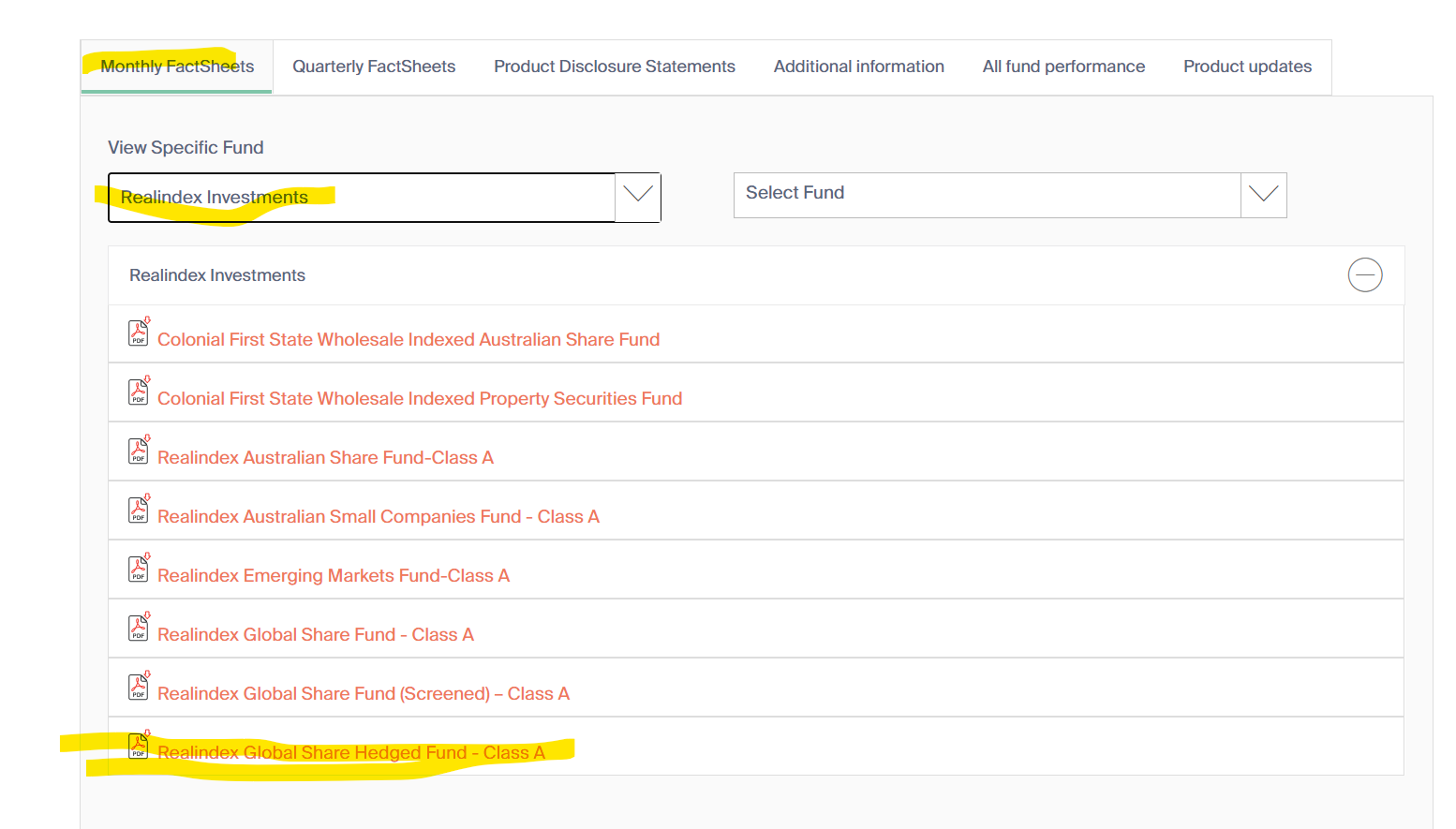Collapse the Realindex Investments section with minus icon
This screenshot has height=829, width=1456.
click(1364, 275)
